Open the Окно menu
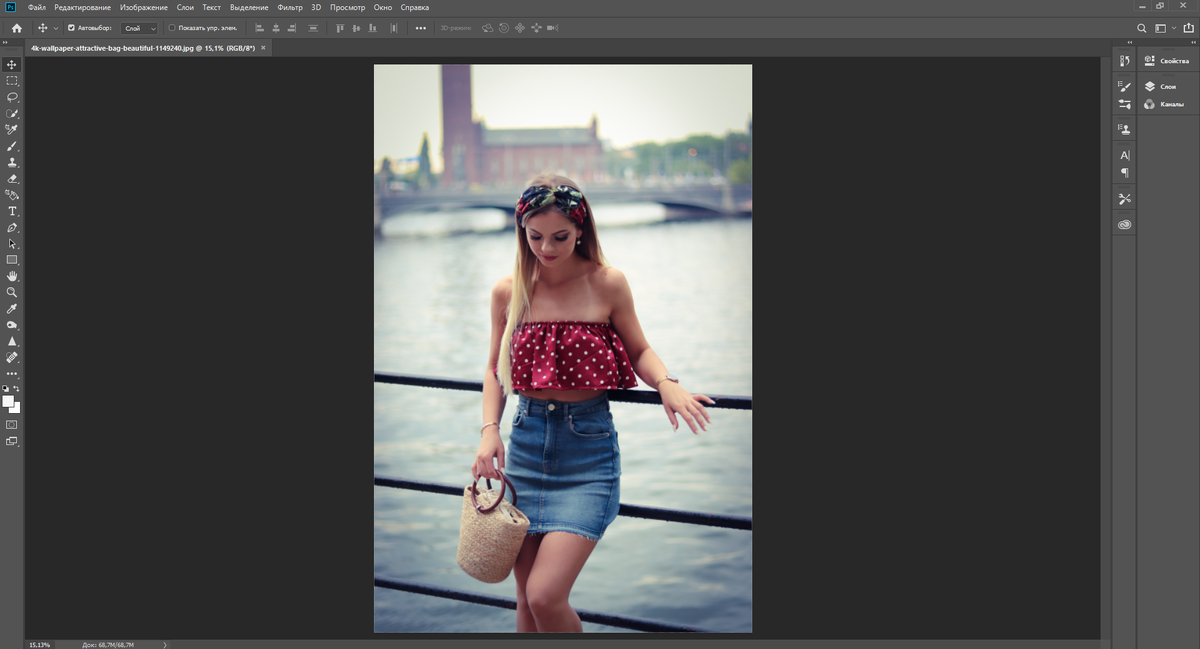The height and width of the screenshot is (649, 1200). 383,7
